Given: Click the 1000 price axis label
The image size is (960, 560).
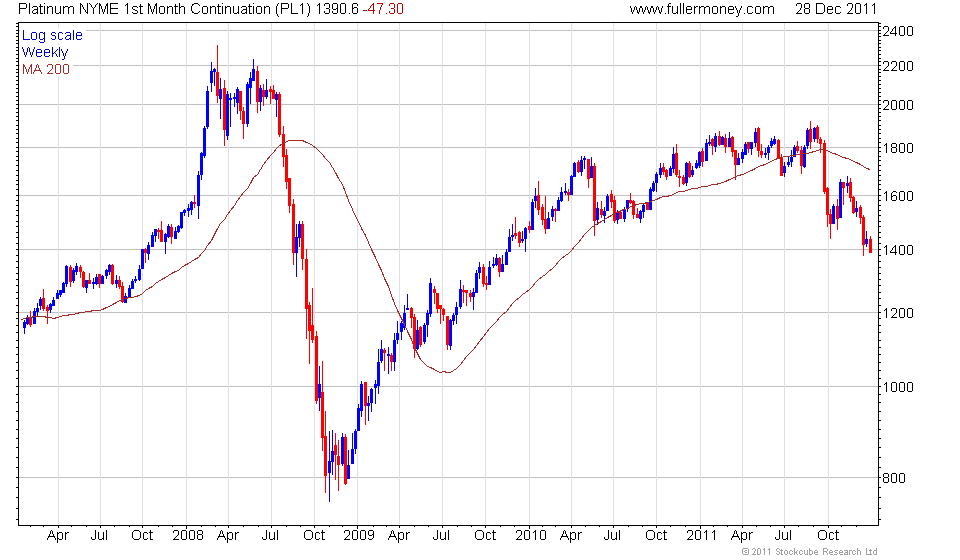Looking at the screenshot, I should [898, 387].
